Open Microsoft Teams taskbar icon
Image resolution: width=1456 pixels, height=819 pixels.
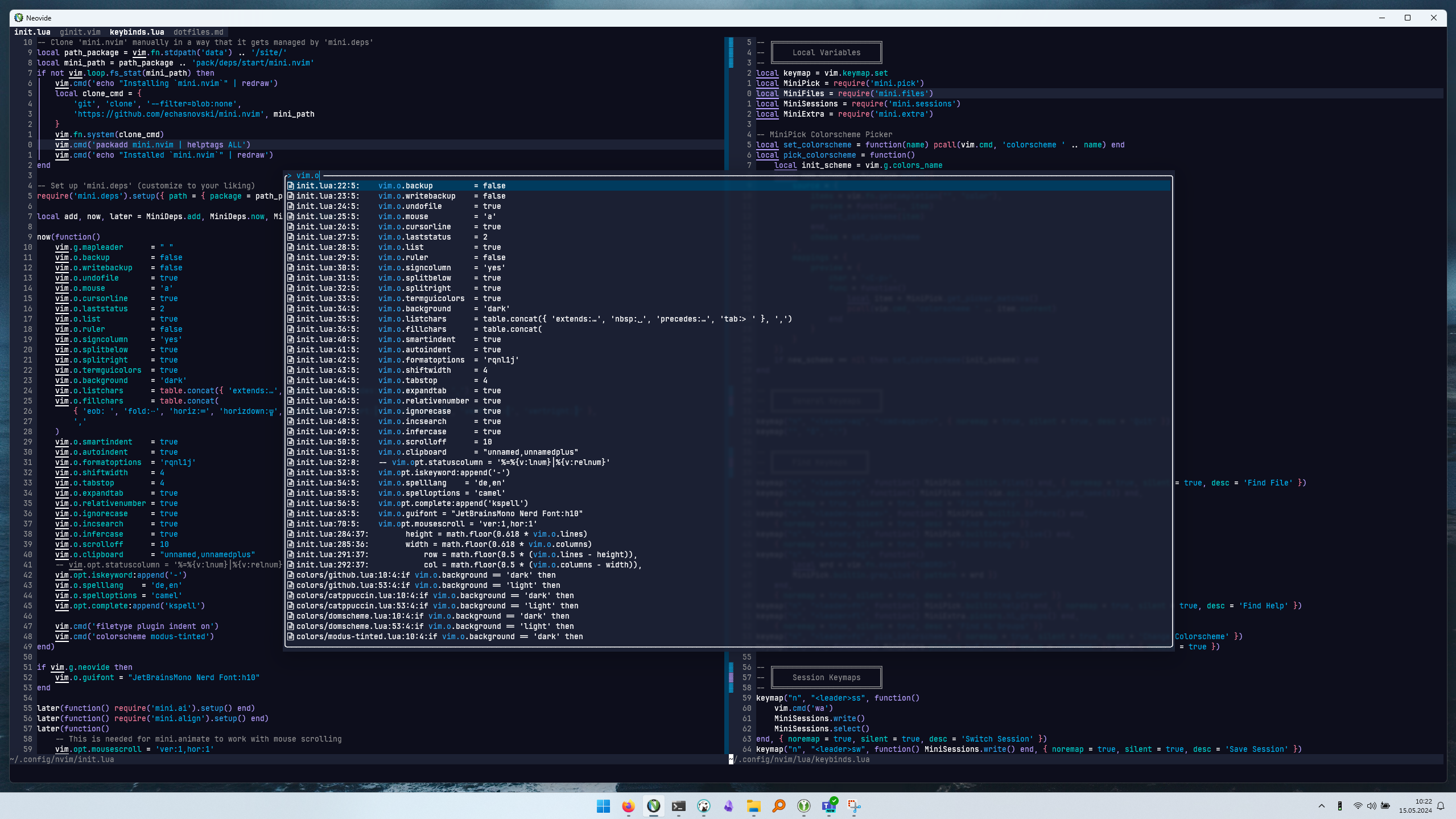pos(828,806)
